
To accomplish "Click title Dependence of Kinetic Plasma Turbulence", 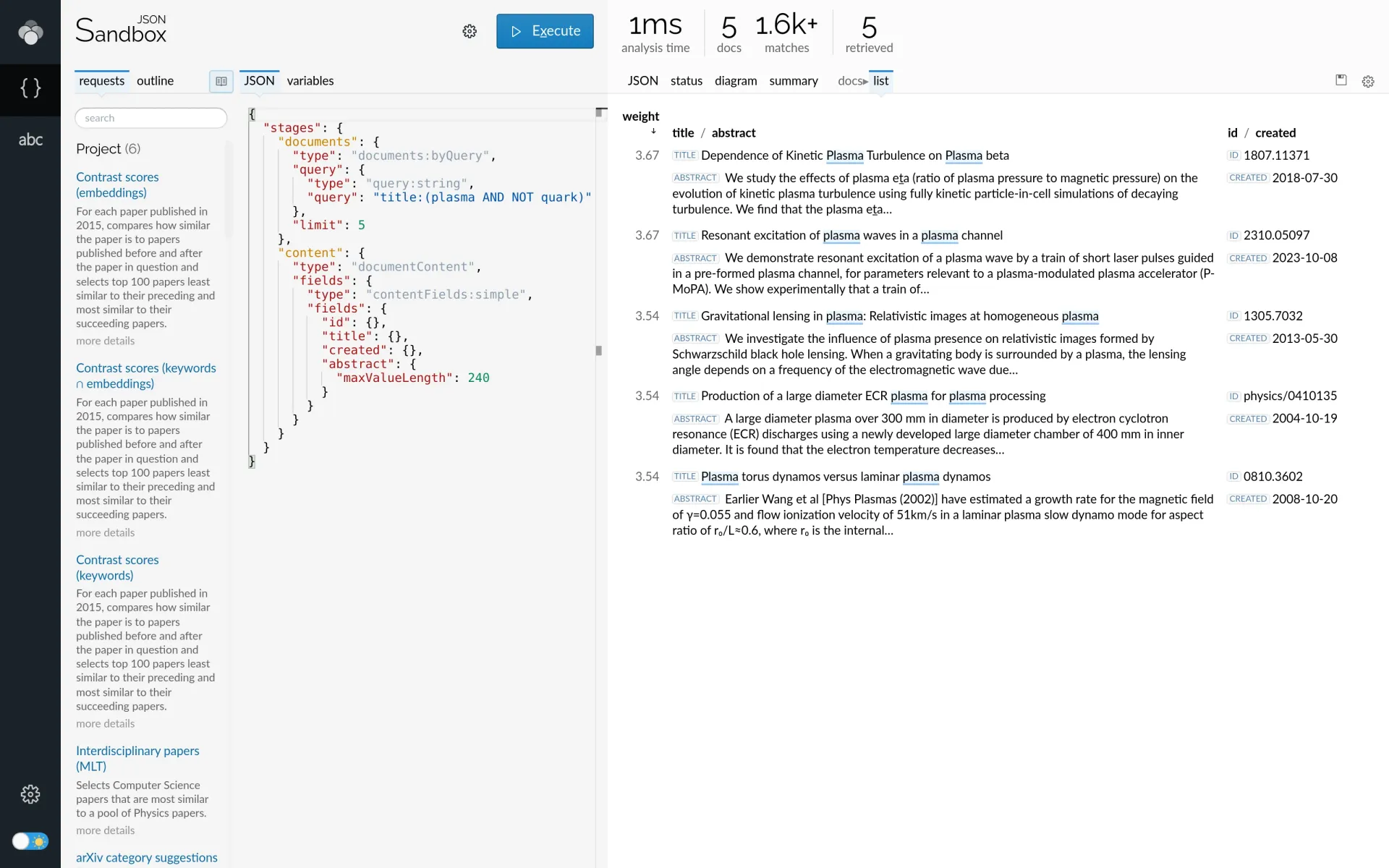I will click(x=855, y=156).
